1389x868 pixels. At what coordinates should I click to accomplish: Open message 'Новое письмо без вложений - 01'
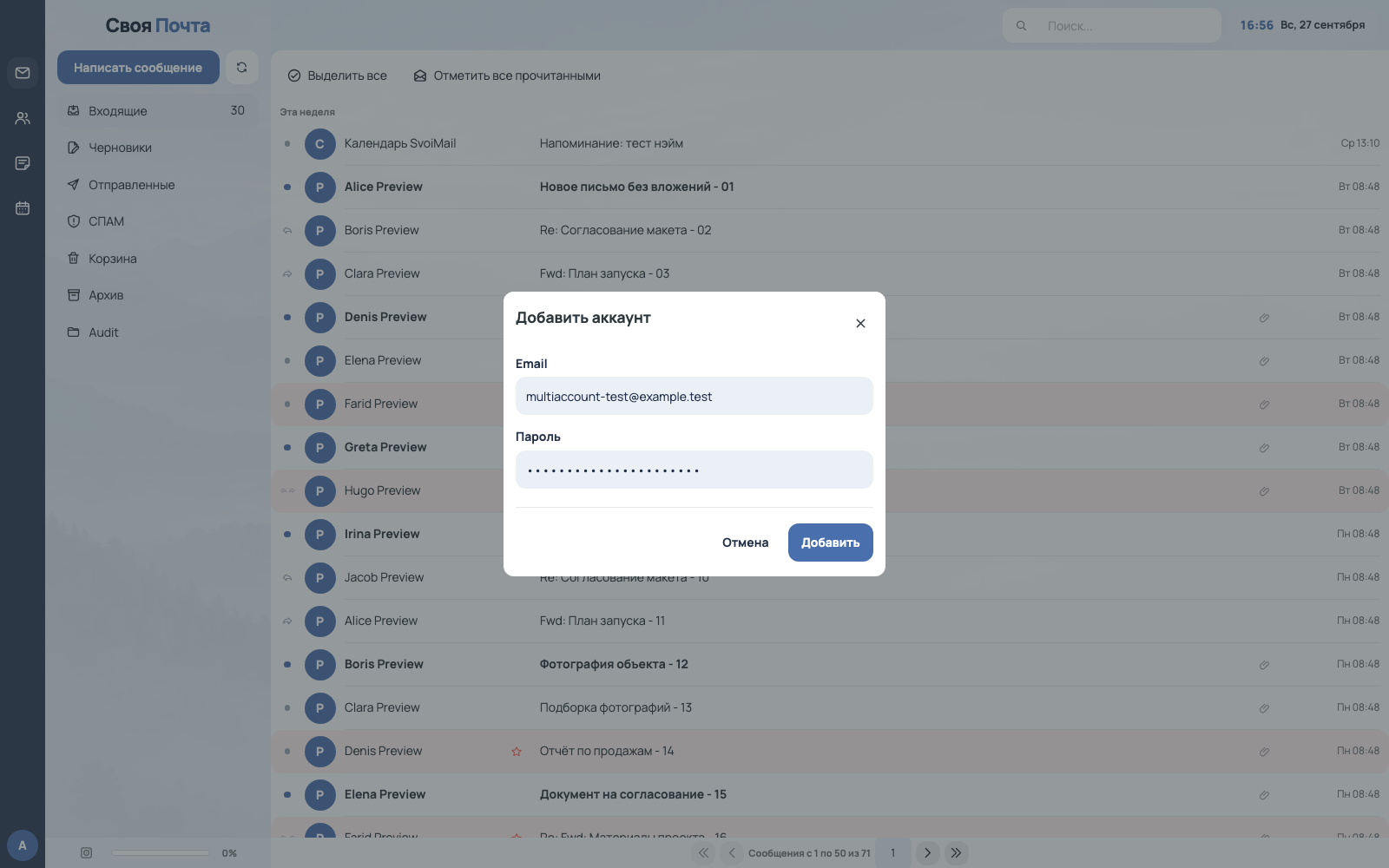[637, 187]
